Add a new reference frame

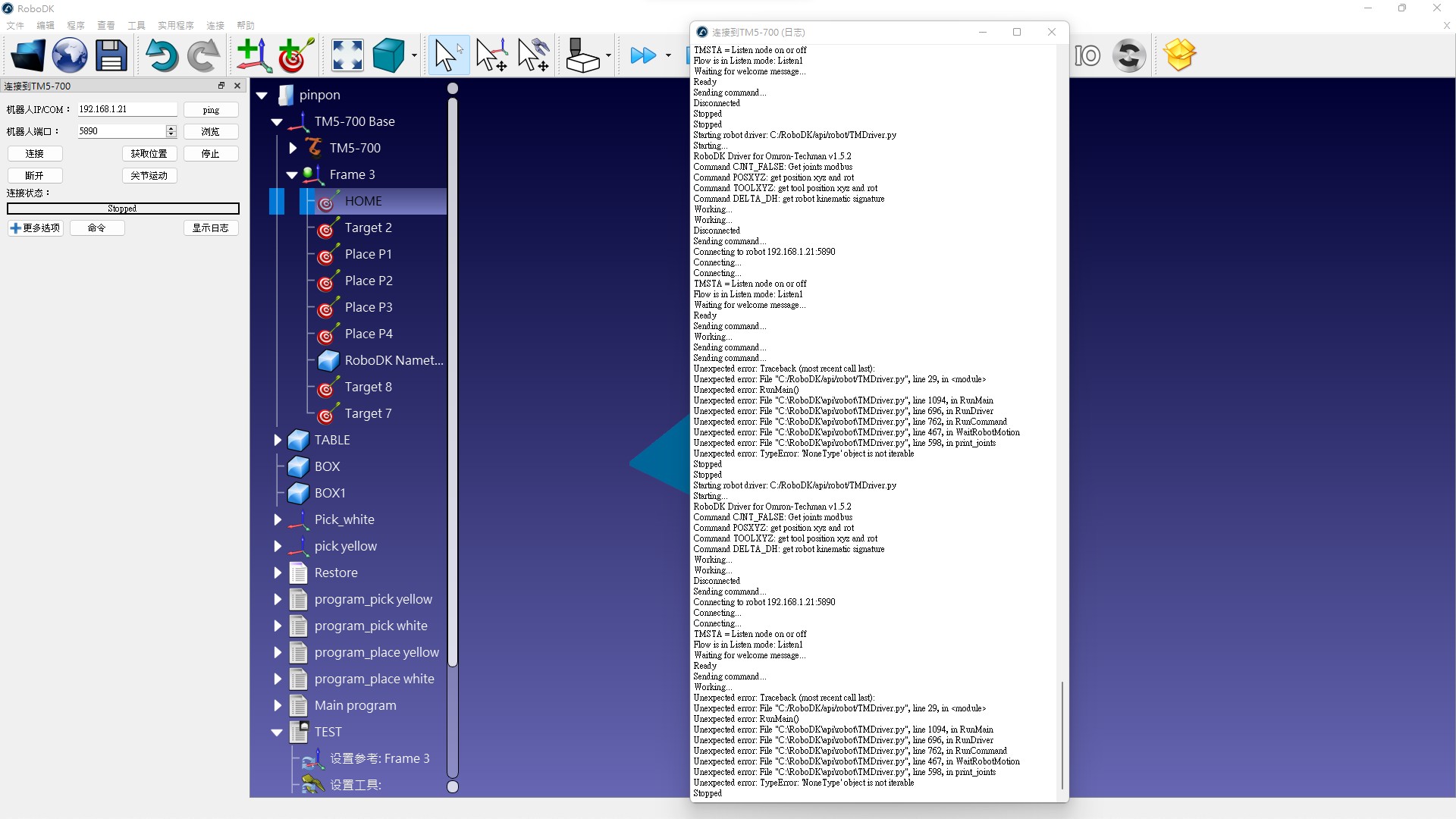coord(253,55)
